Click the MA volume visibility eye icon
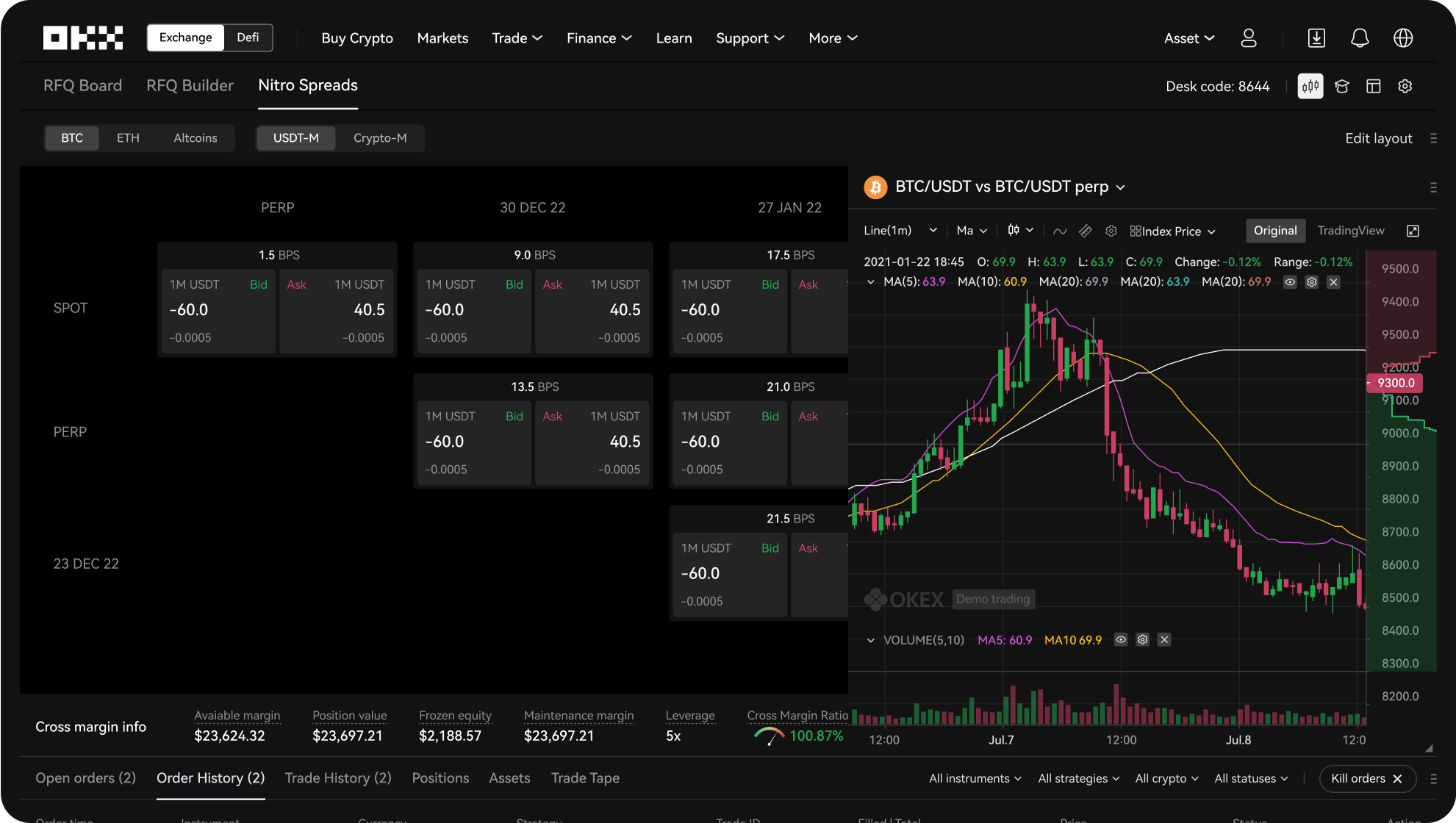This screenshot has height=823, width=1456. (x=1120, y=640)
